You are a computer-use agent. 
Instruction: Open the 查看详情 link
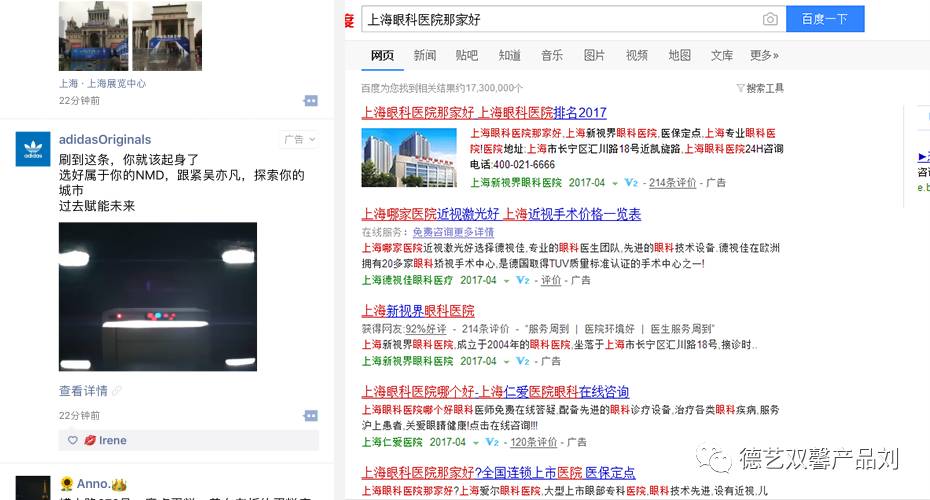click(x=83, y=391)
